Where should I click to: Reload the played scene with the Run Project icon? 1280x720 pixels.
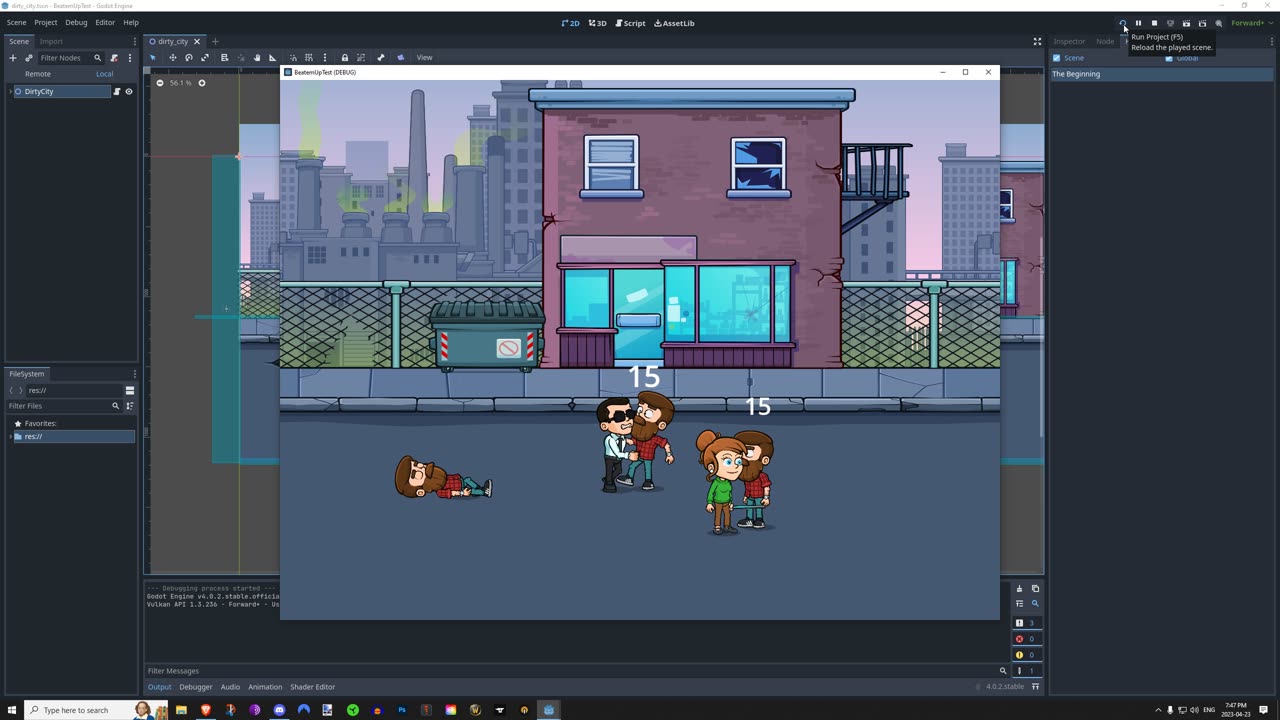(1122, 23)
